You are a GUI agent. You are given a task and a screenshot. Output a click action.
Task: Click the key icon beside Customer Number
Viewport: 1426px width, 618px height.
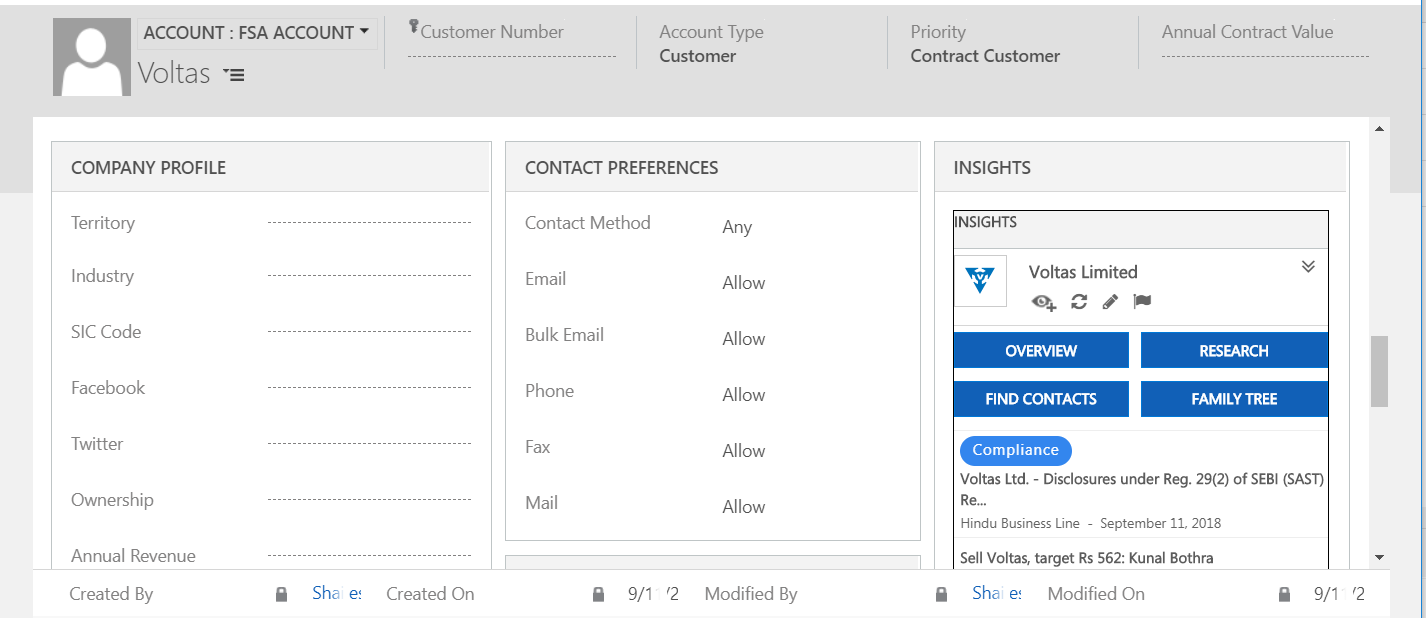[413, 27]
